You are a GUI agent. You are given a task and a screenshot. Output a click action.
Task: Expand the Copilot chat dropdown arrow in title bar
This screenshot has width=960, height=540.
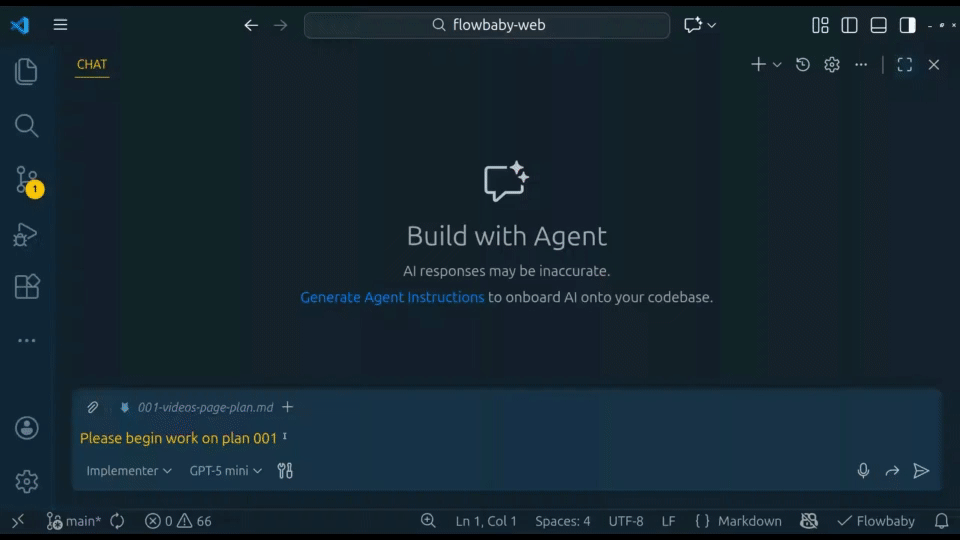coord(711,25)
